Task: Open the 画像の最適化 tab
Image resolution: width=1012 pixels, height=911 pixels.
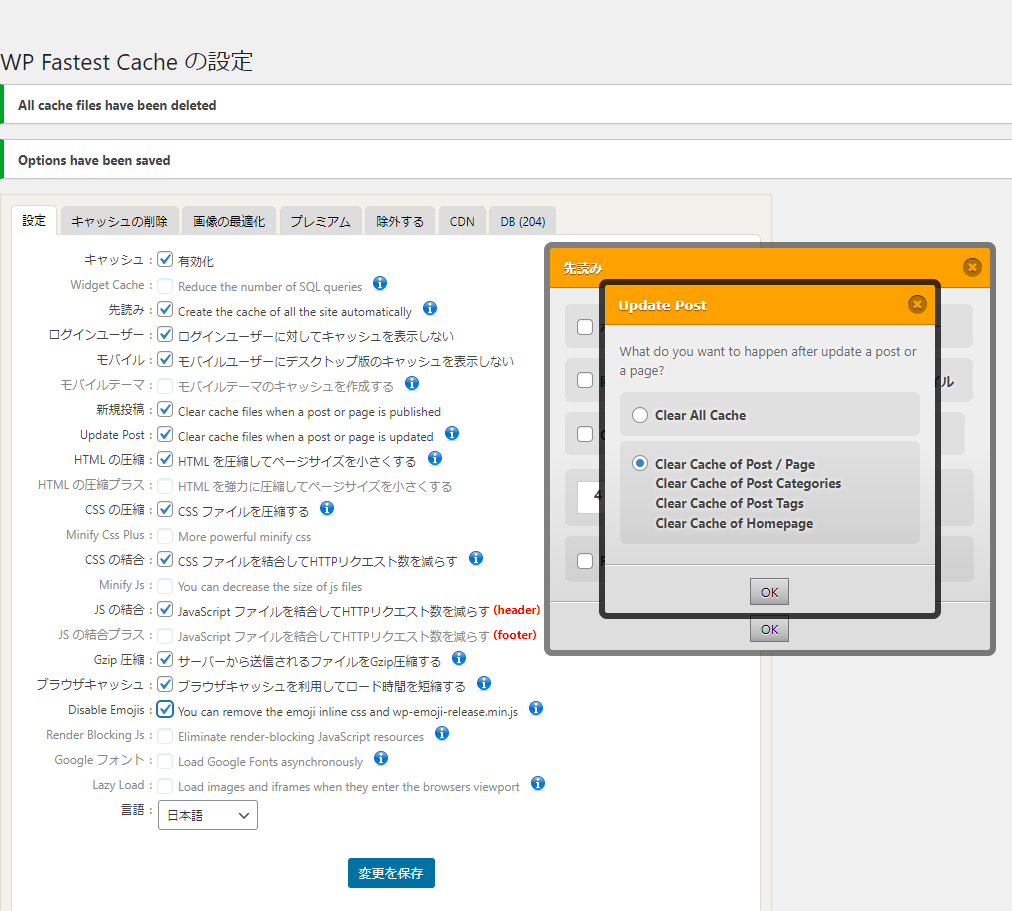Action: [x=229, y=221]
